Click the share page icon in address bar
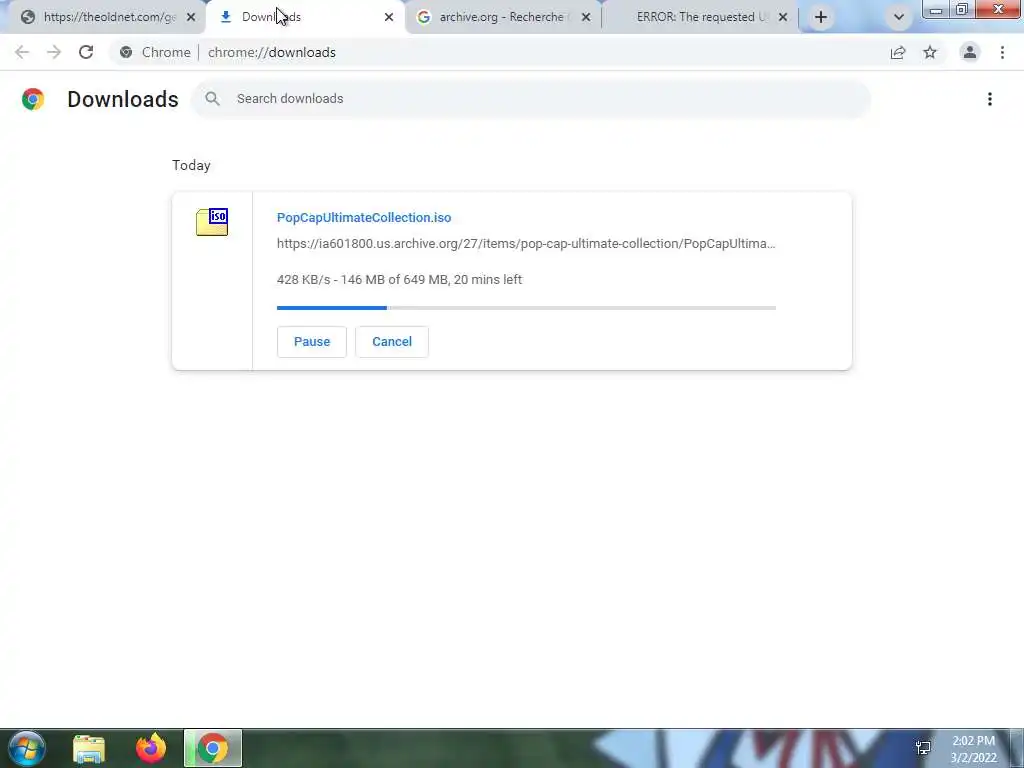Viewport: 1024px width, 768px height. [x=898, y=52]
